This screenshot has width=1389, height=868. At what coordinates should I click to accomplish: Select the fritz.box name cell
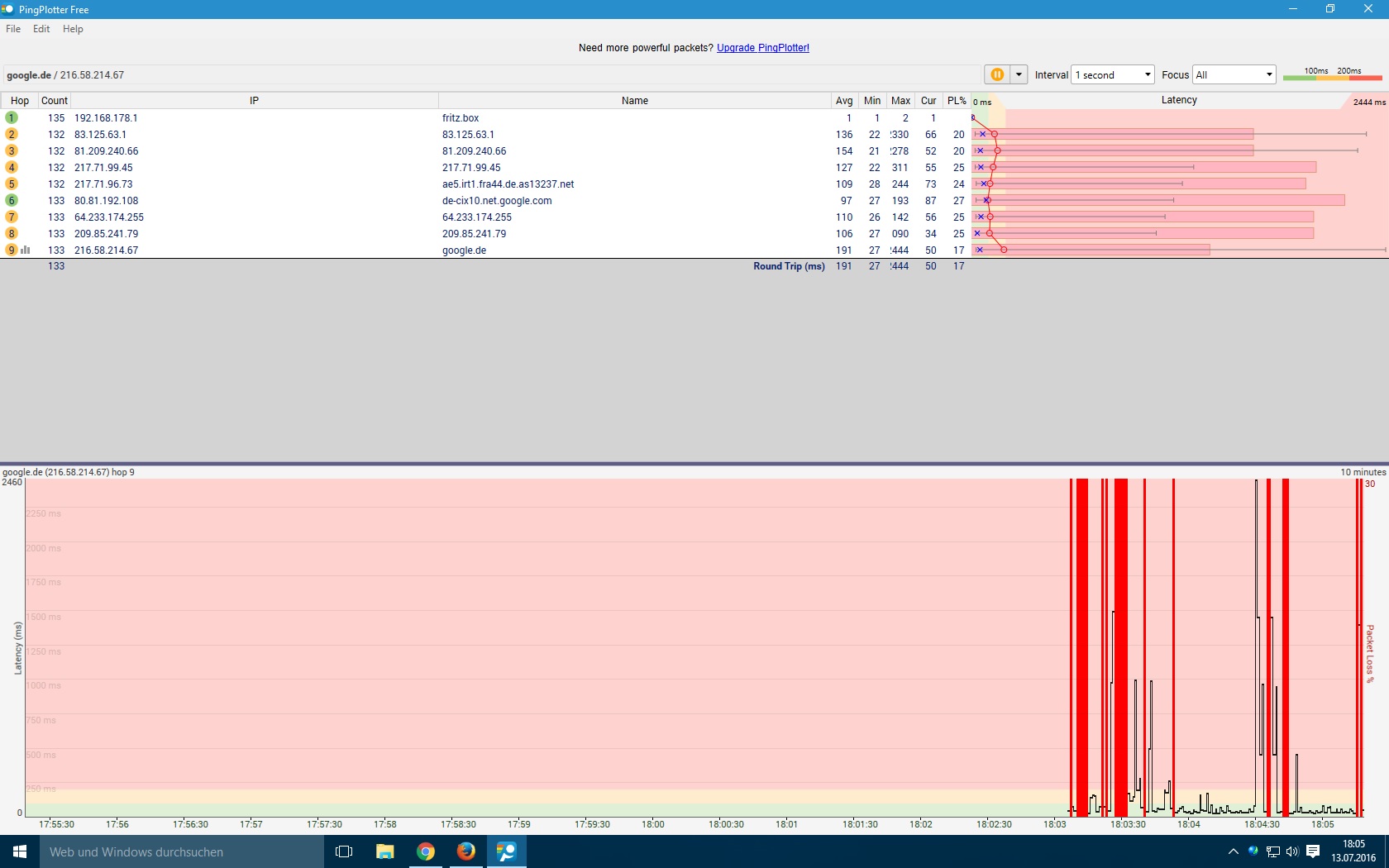(x=461, y=118)
